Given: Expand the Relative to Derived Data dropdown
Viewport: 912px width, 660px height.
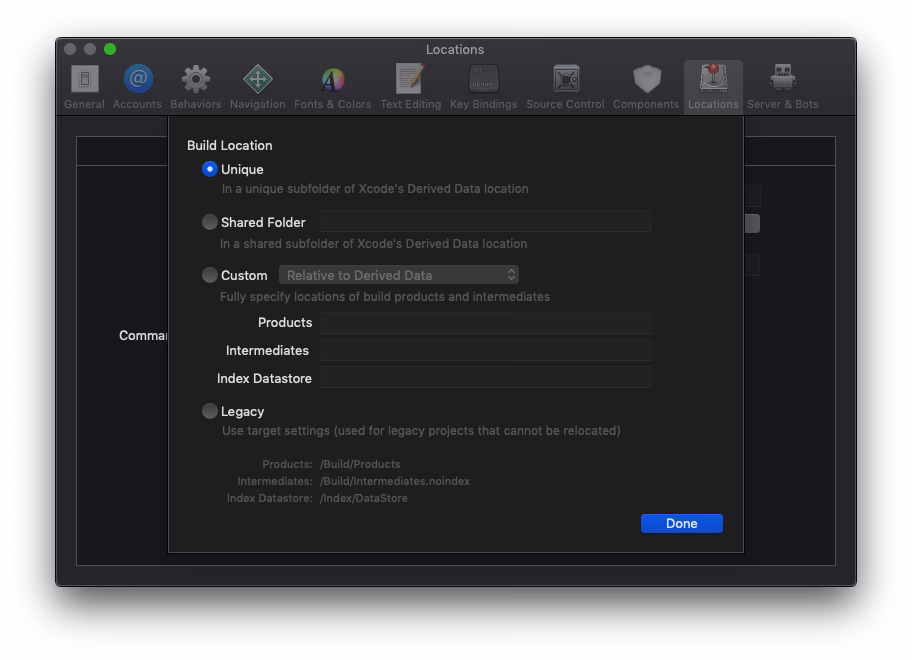Looking at the screenshot, I should pyautogui.click(x=399, y=275).
